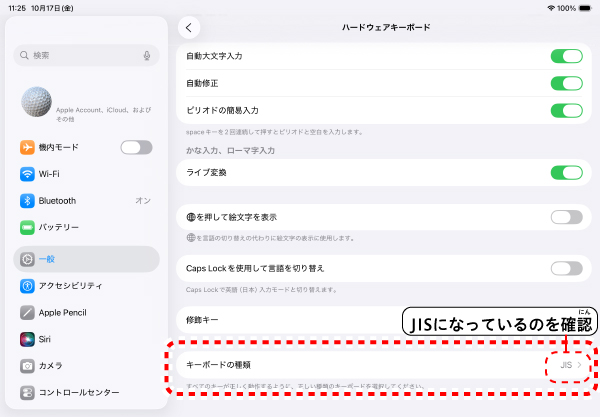Open 修飾キー modifier keys row

coord(290,319)
